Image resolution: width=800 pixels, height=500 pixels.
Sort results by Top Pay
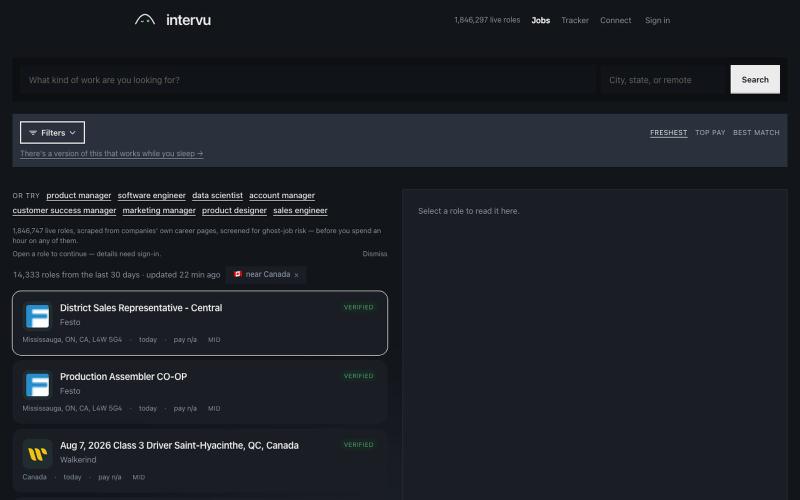(710, 133)
